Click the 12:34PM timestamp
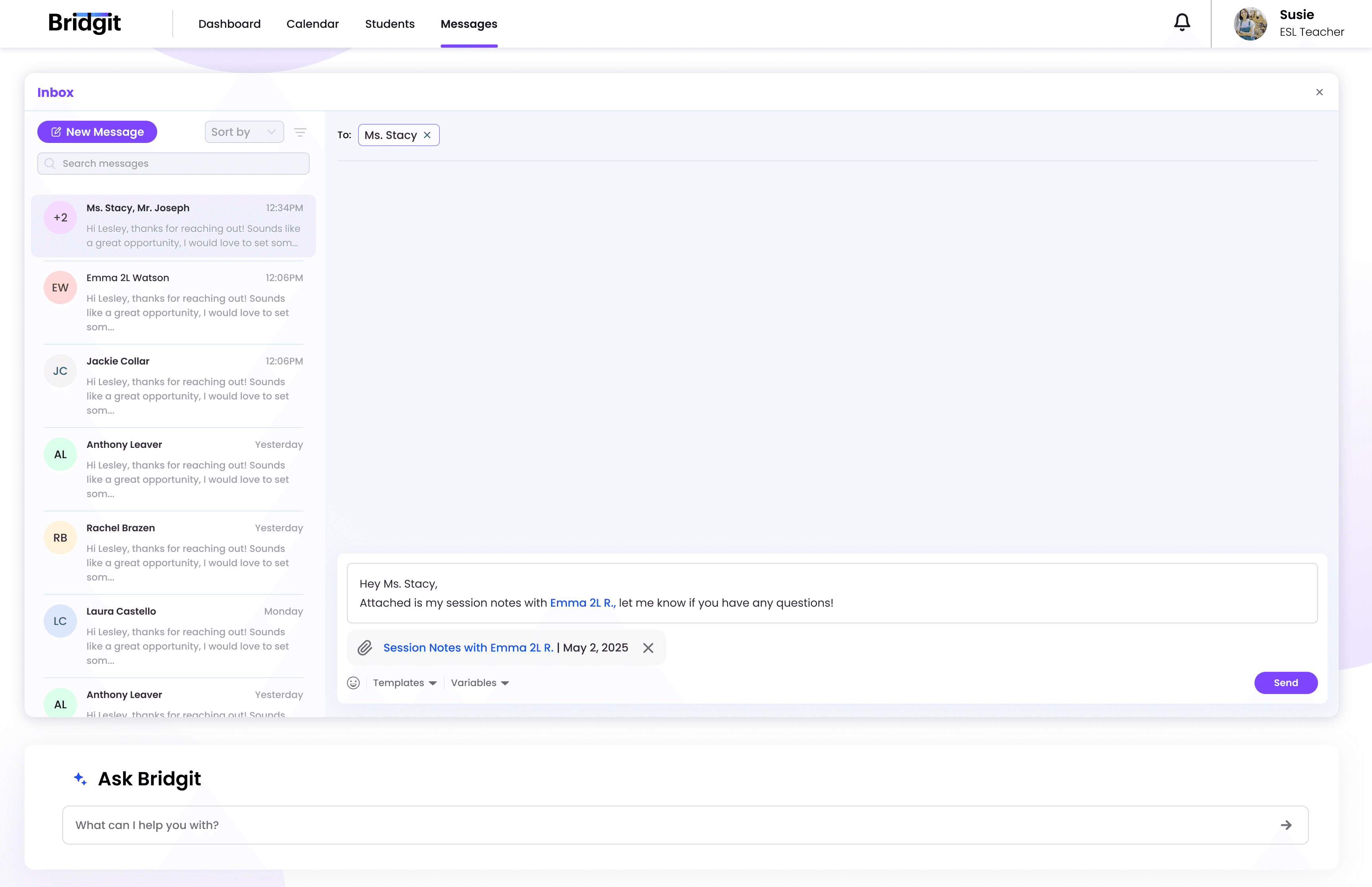The width and height of the screenshot is (1372, 887). [x=284, y=208]
